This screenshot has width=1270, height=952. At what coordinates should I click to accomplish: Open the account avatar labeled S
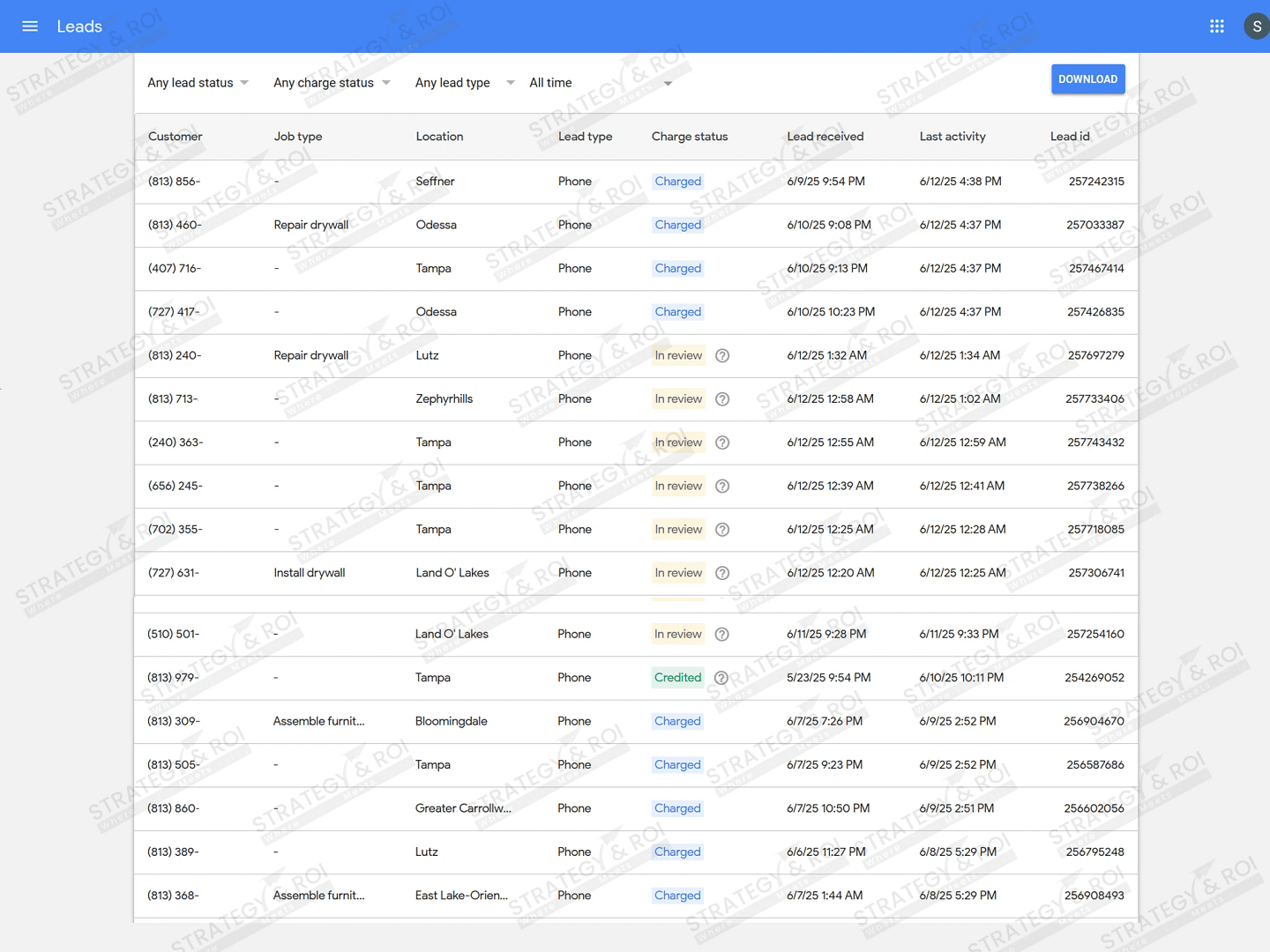(1256, 26)
